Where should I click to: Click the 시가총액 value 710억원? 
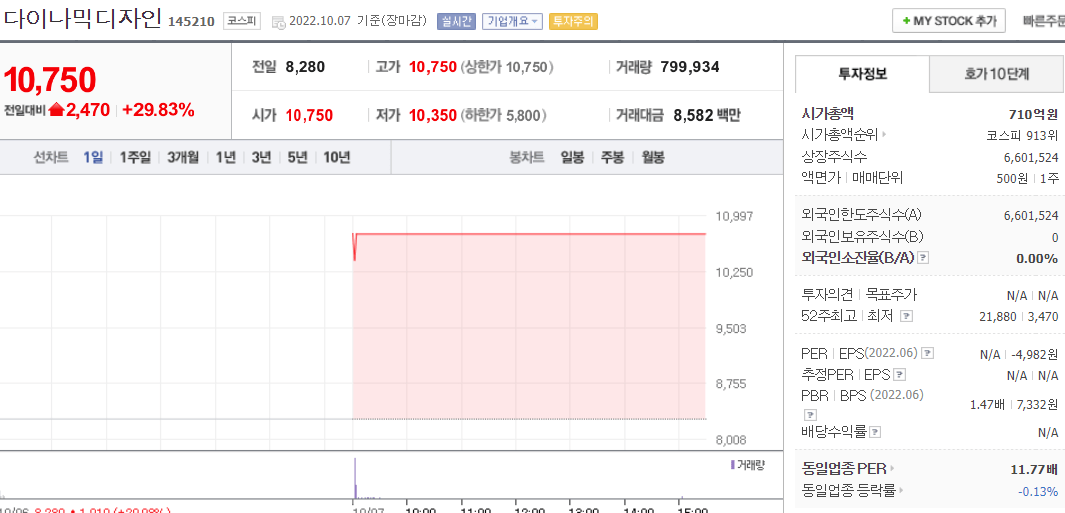1033,113
